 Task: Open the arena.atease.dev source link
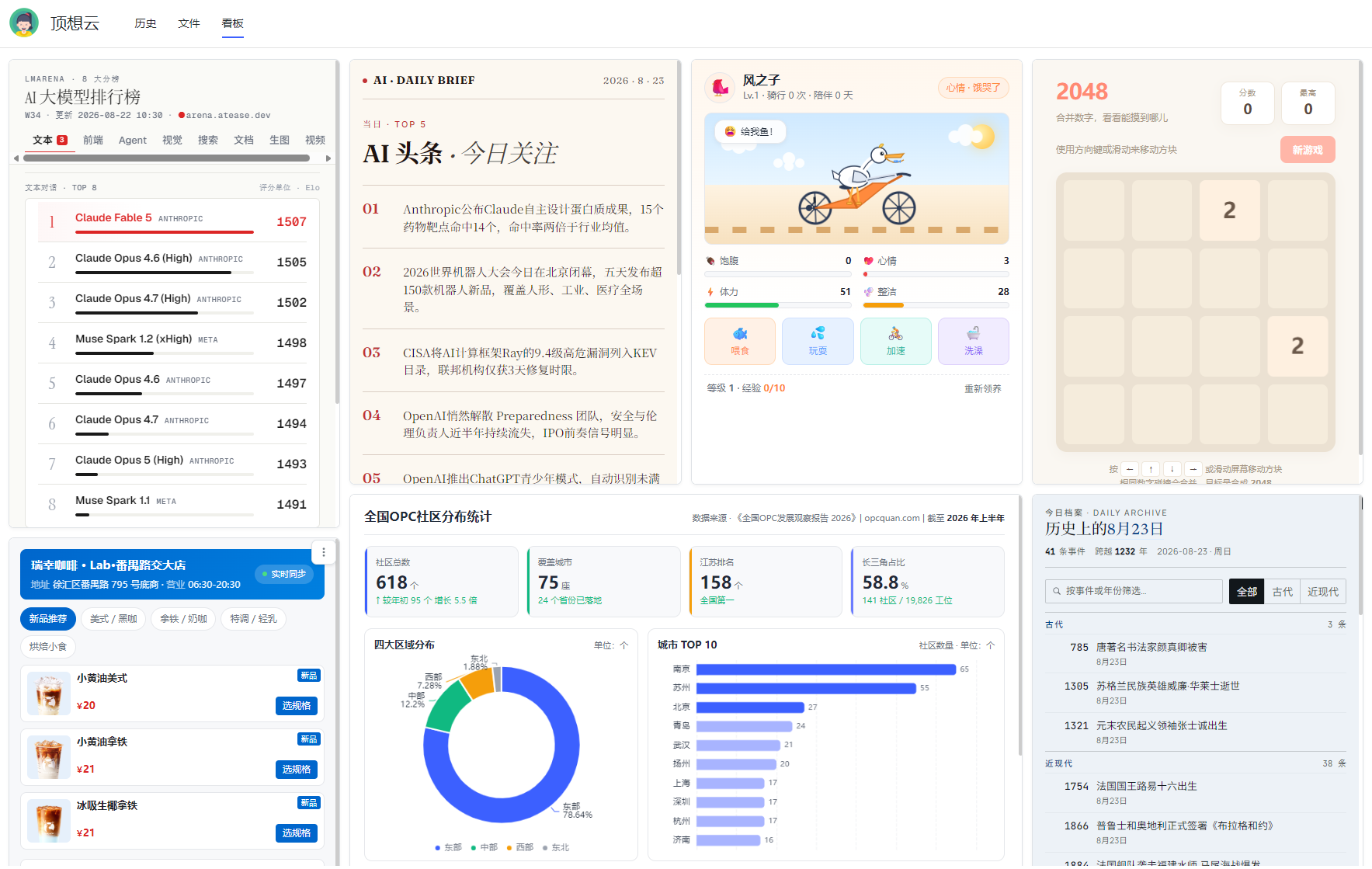point(228,115)
